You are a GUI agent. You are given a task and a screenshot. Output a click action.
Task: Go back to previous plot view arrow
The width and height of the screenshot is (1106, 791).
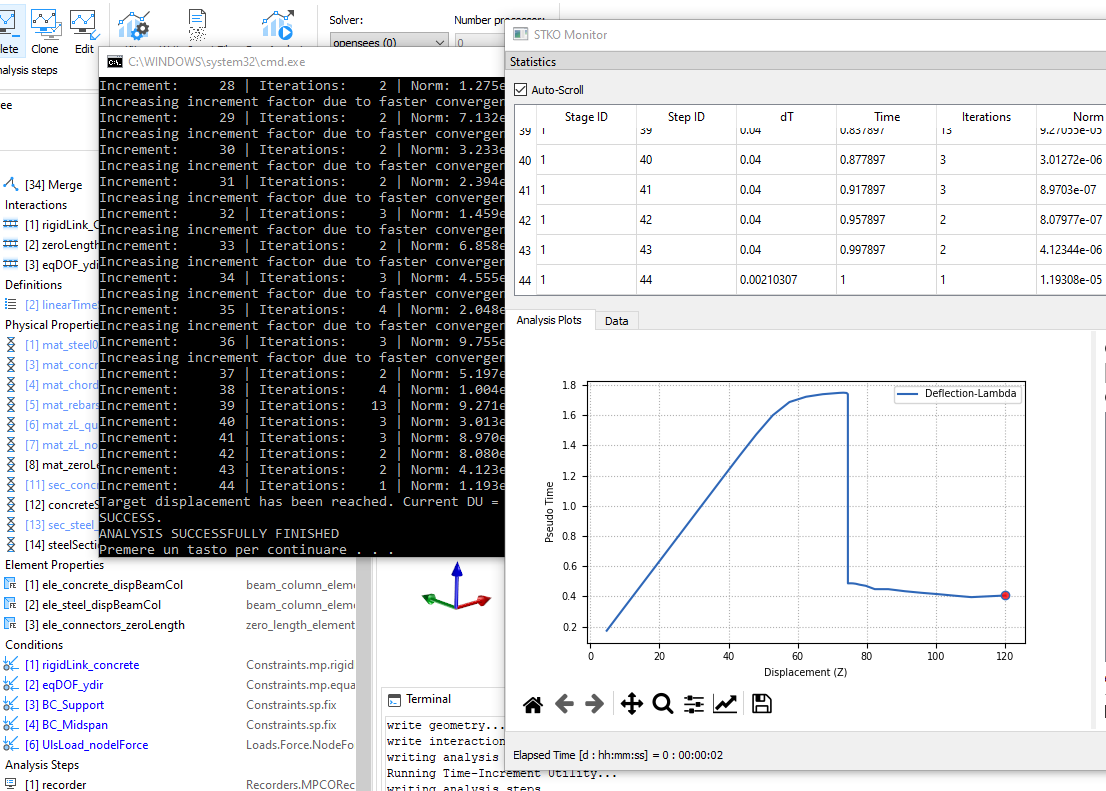click(564, 704)
